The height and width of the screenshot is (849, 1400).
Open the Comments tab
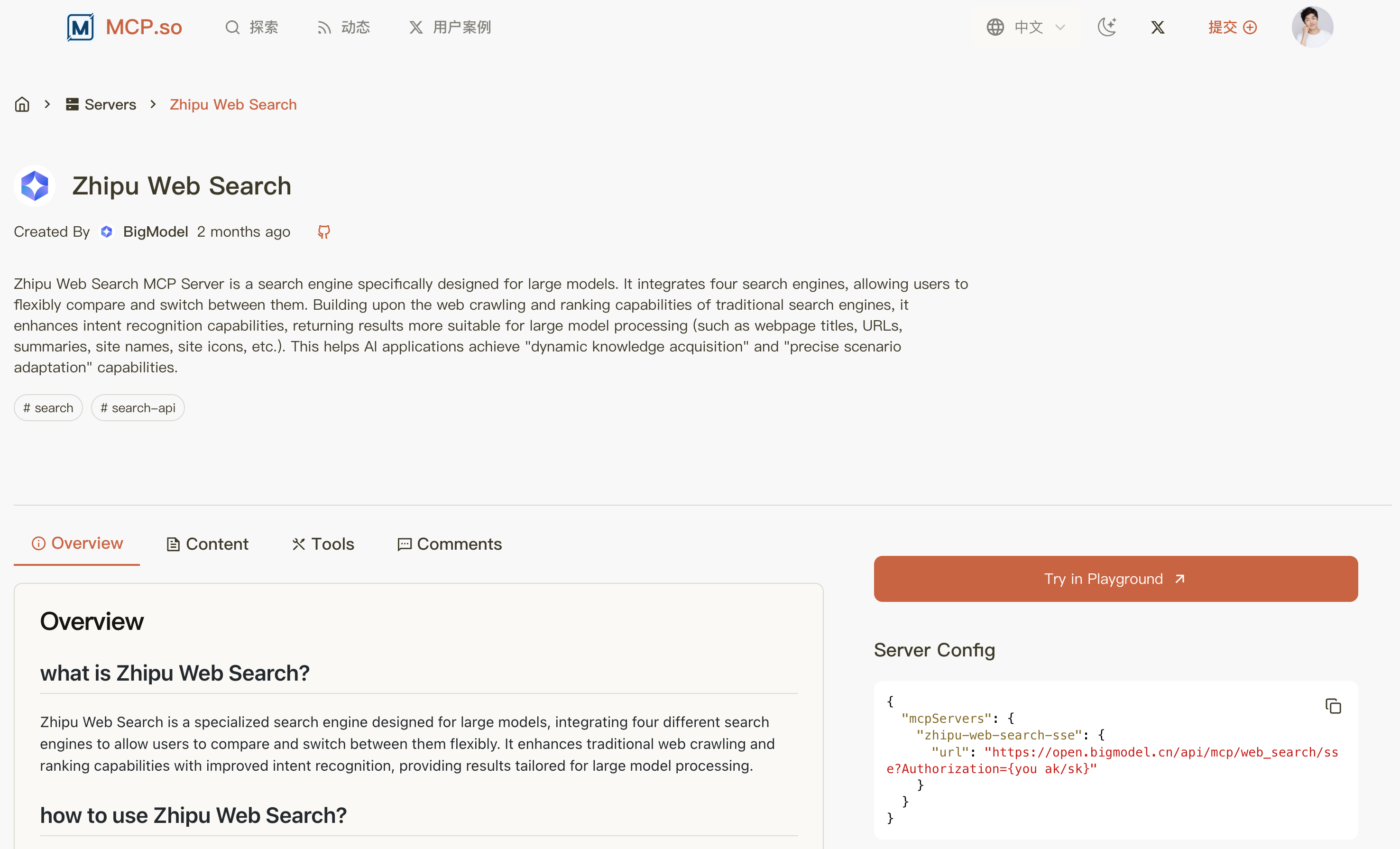450,544
